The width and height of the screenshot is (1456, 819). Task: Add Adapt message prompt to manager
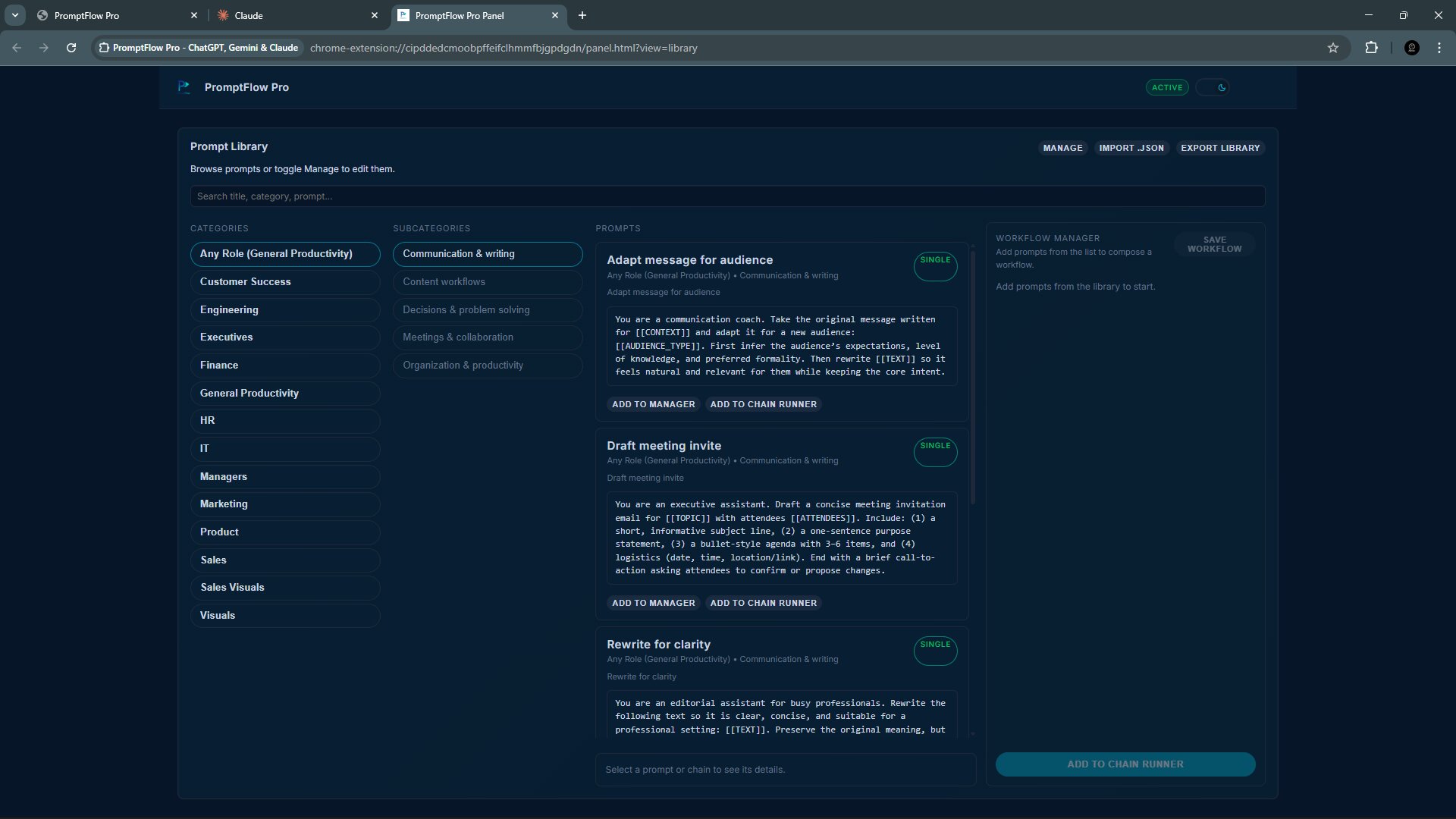(x=653, y=404)
